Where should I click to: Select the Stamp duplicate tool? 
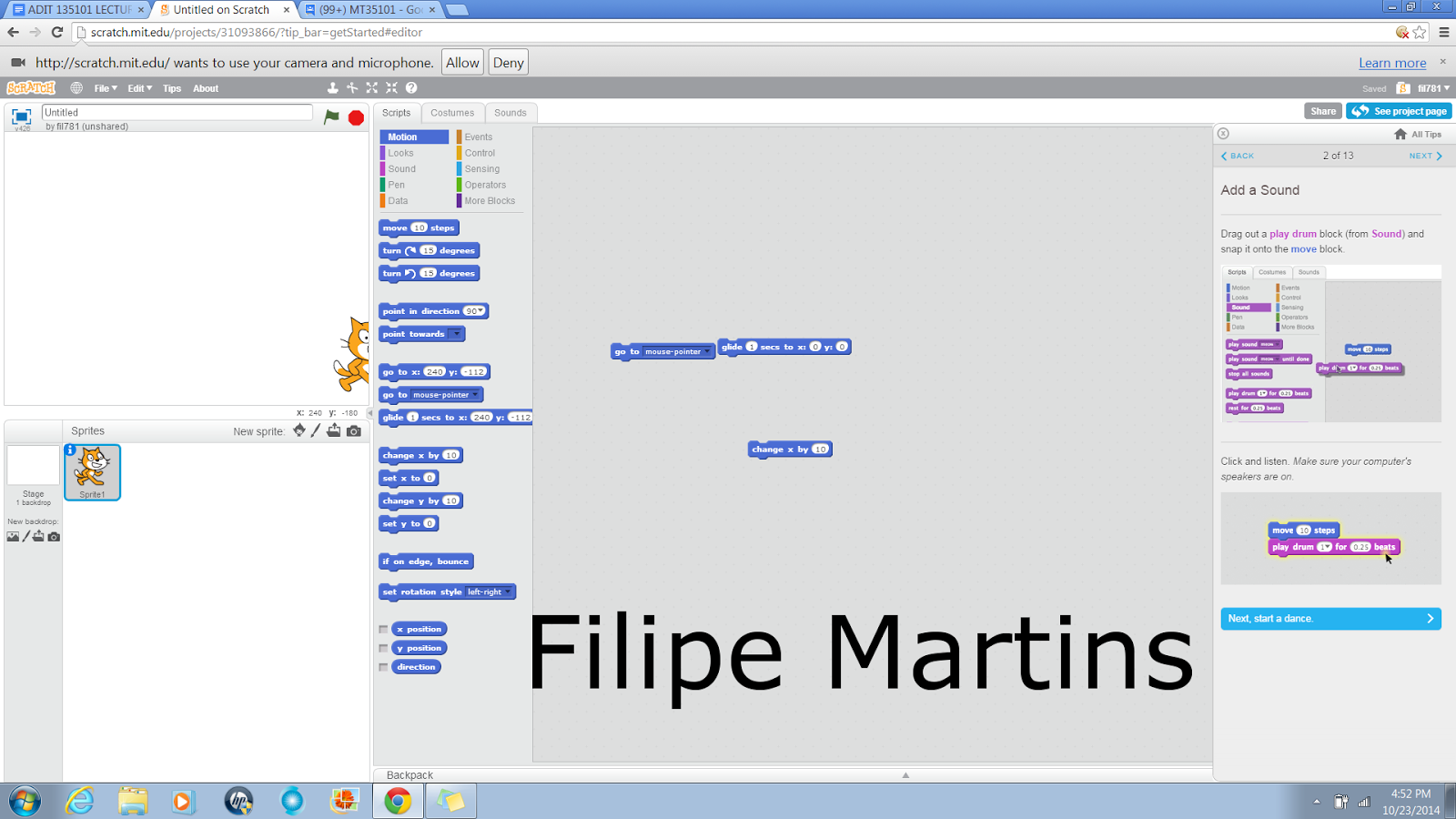coord(332,87)
